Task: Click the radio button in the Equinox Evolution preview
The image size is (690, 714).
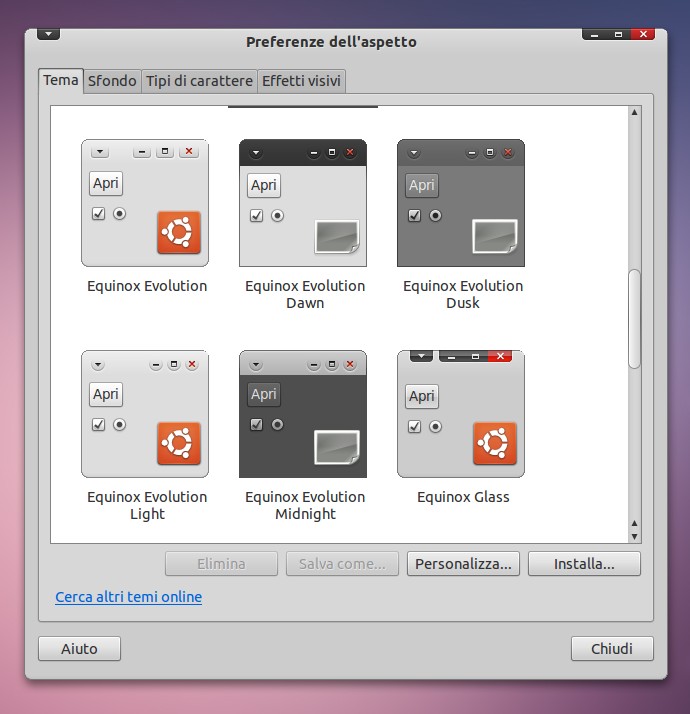Action: 119,214
